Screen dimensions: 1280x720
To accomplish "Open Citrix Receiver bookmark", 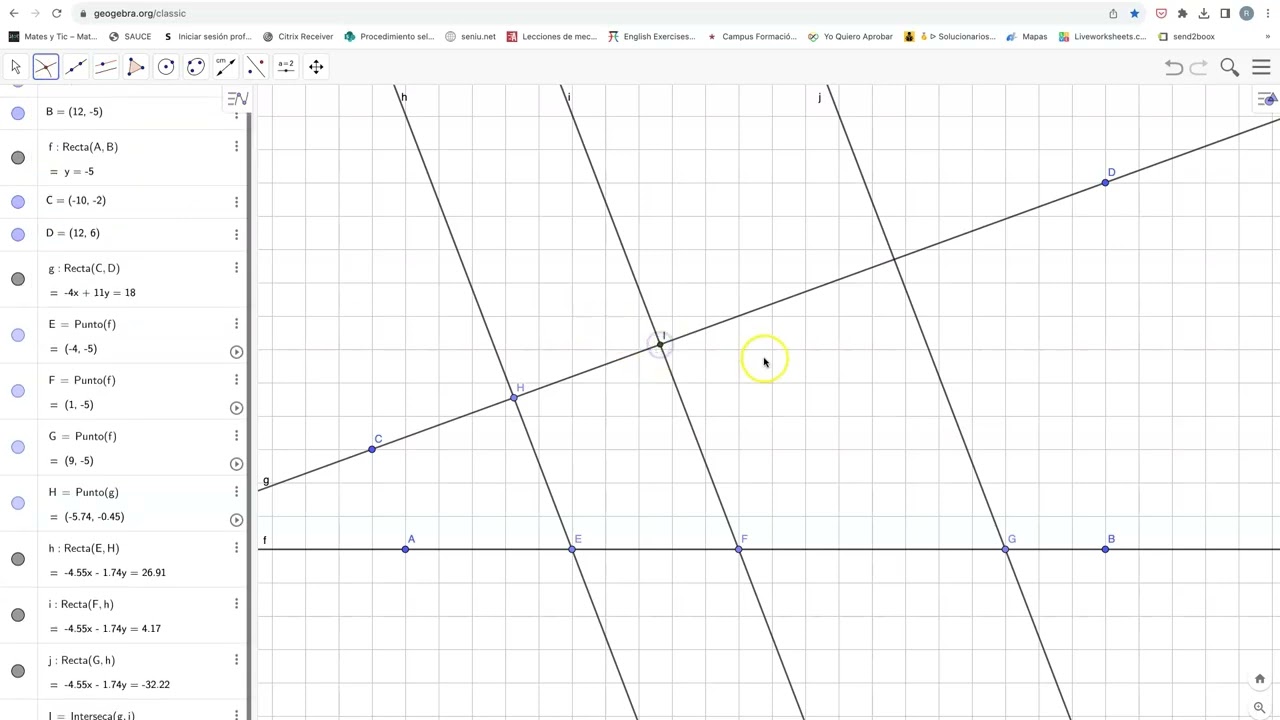I will pyautogui.click(x=297, y=36).
